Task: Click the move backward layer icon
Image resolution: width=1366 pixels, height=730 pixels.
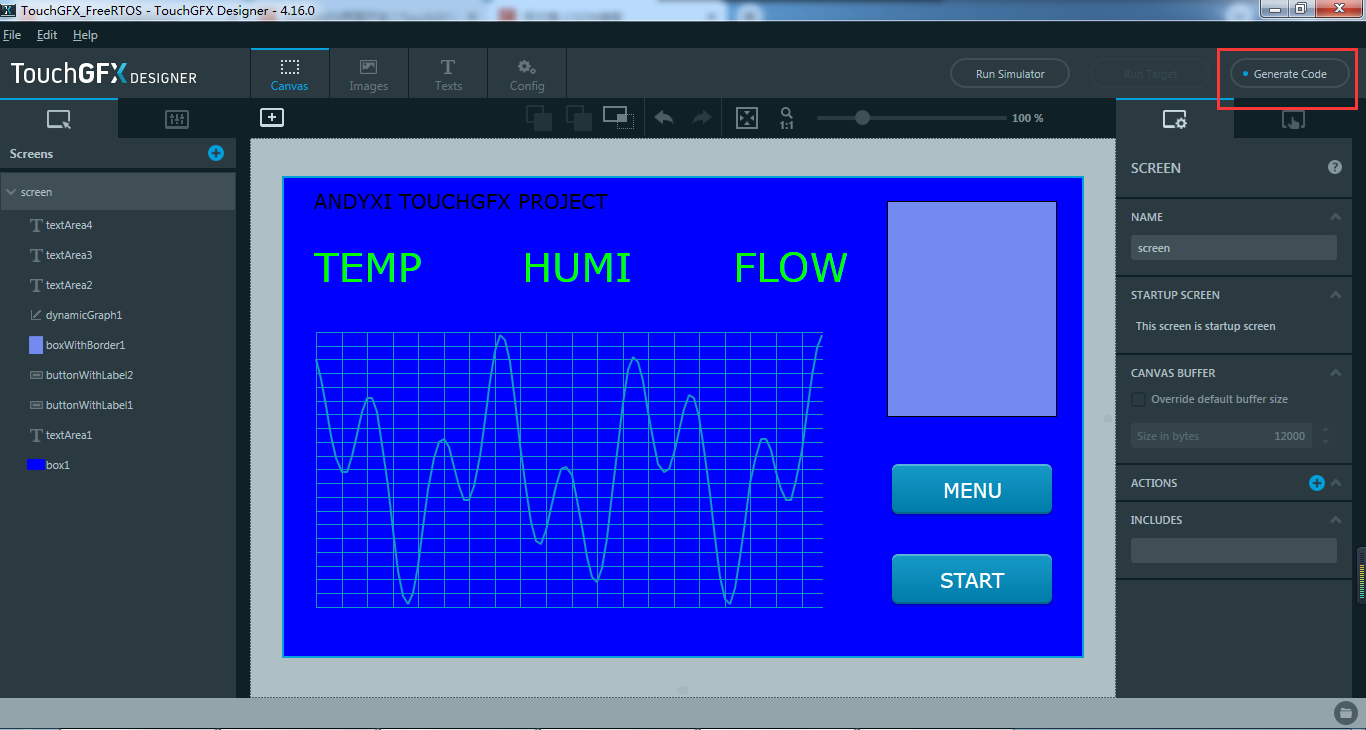Action: tap(539, 118)
